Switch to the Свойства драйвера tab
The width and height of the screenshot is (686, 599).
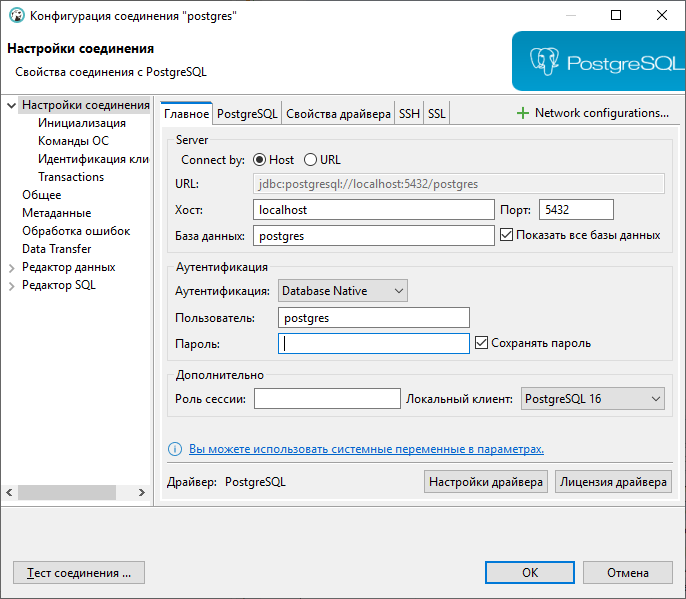pos(338,114)
